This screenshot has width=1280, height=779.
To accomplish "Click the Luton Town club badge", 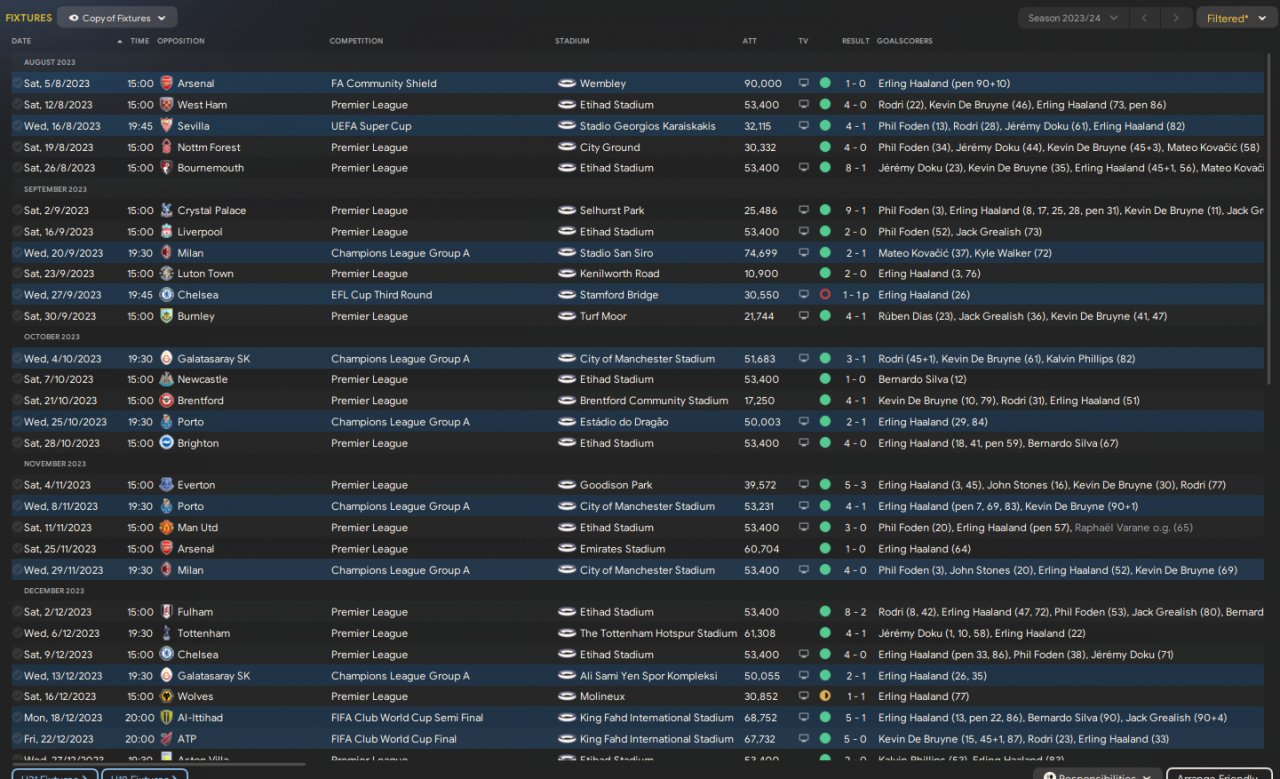I will [x=167, y=274].
